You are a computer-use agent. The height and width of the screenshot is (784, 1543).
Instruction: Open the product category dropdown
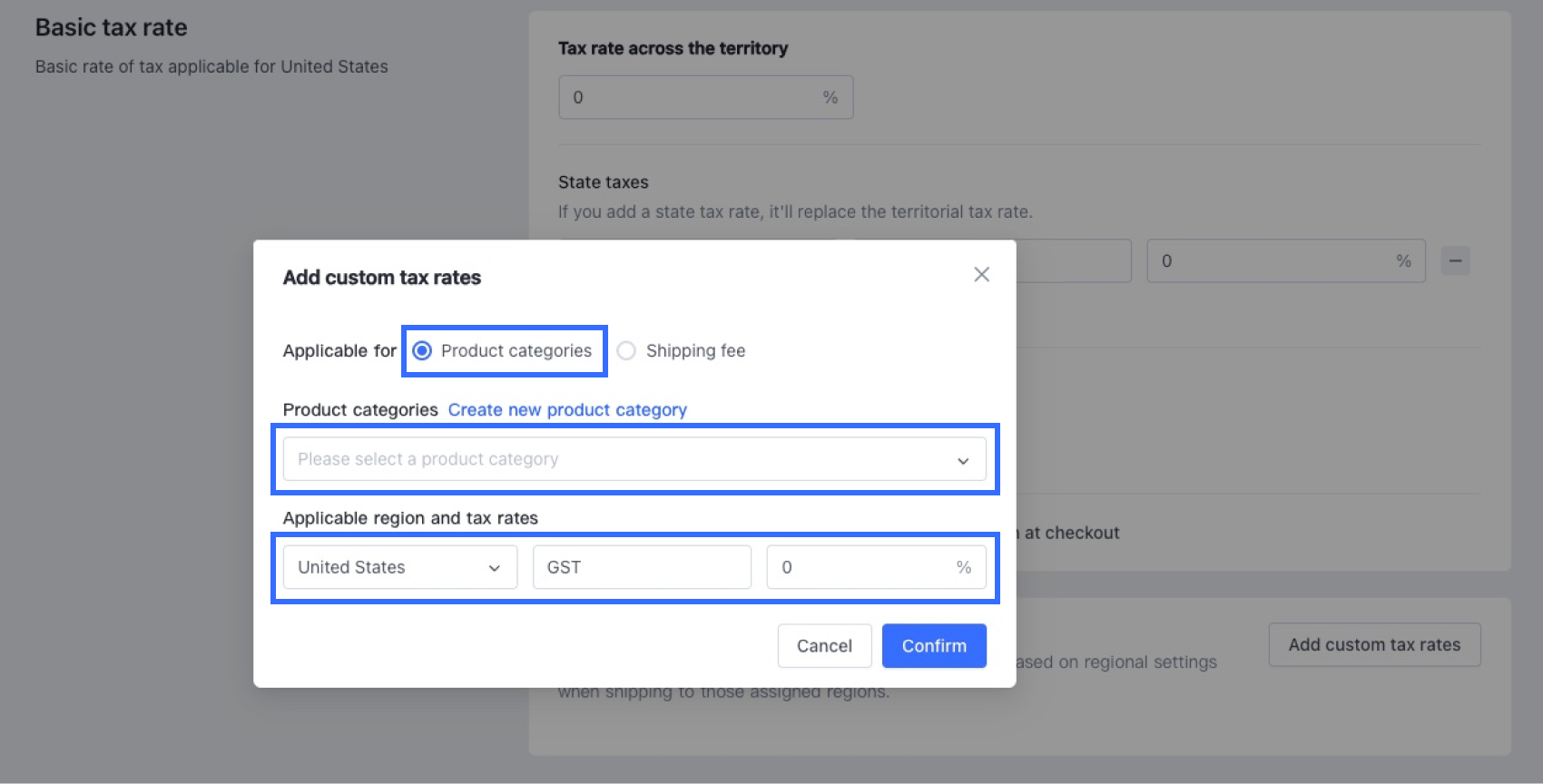(634, 459)
